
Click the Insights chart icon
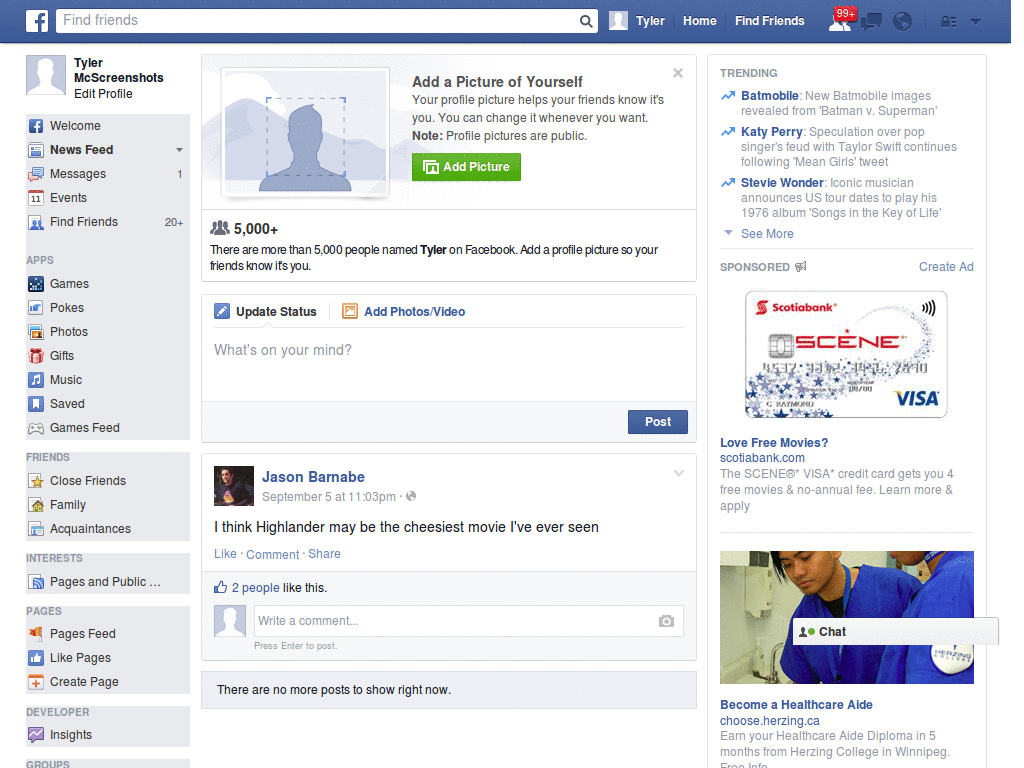(36, 735)
